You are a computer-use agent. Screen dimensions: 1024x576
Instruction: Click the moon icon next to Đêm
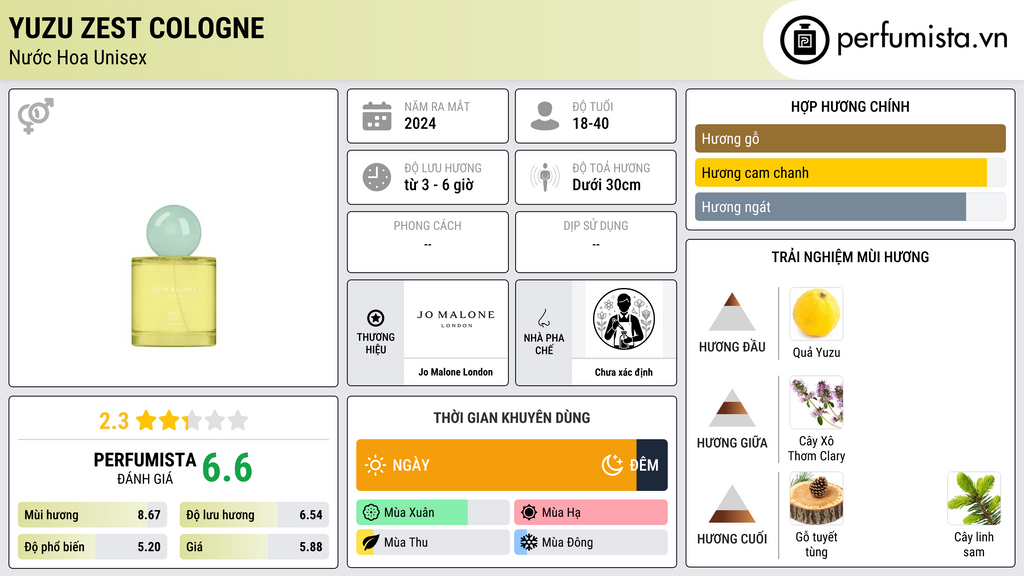tap(612, 465)
